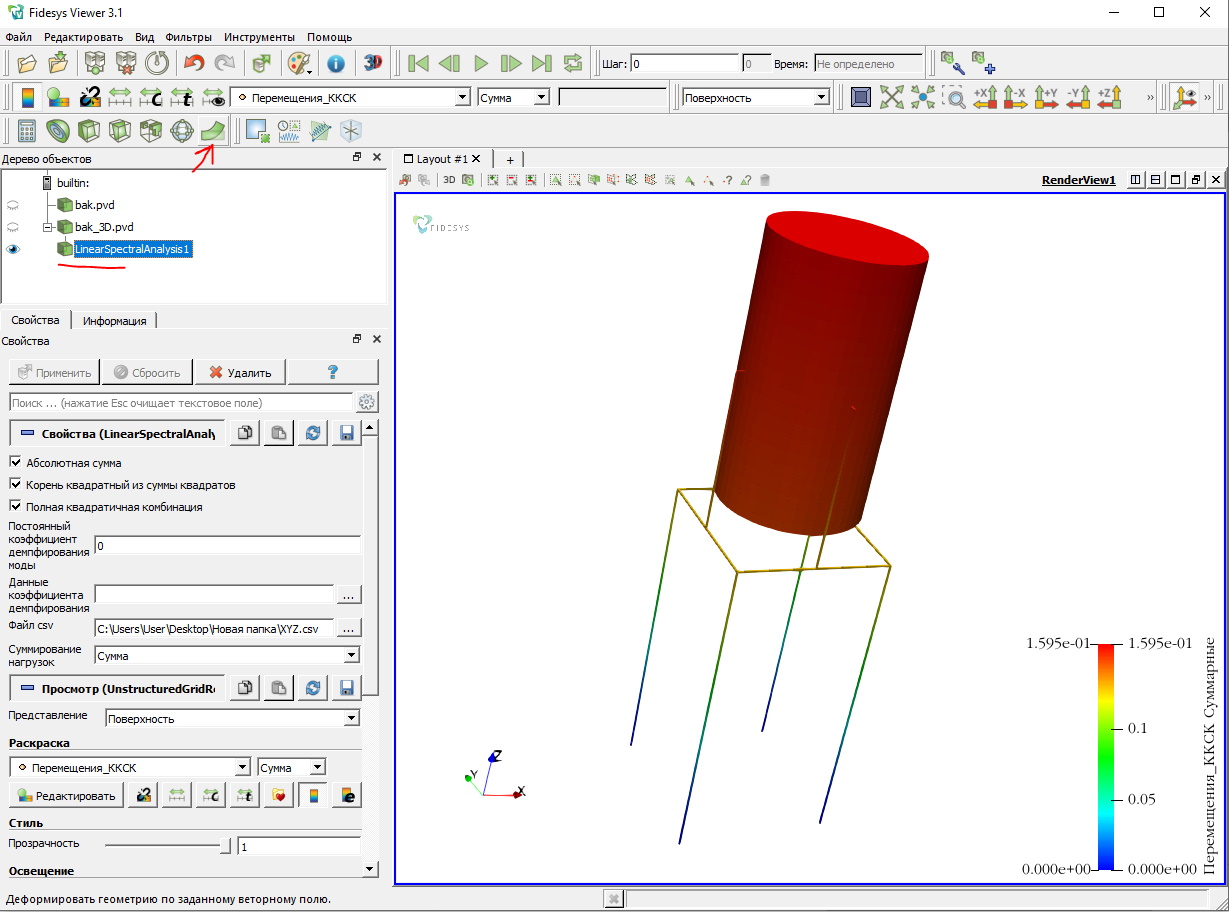Open Суммирование нагрузок dropdown

[227, 656]
